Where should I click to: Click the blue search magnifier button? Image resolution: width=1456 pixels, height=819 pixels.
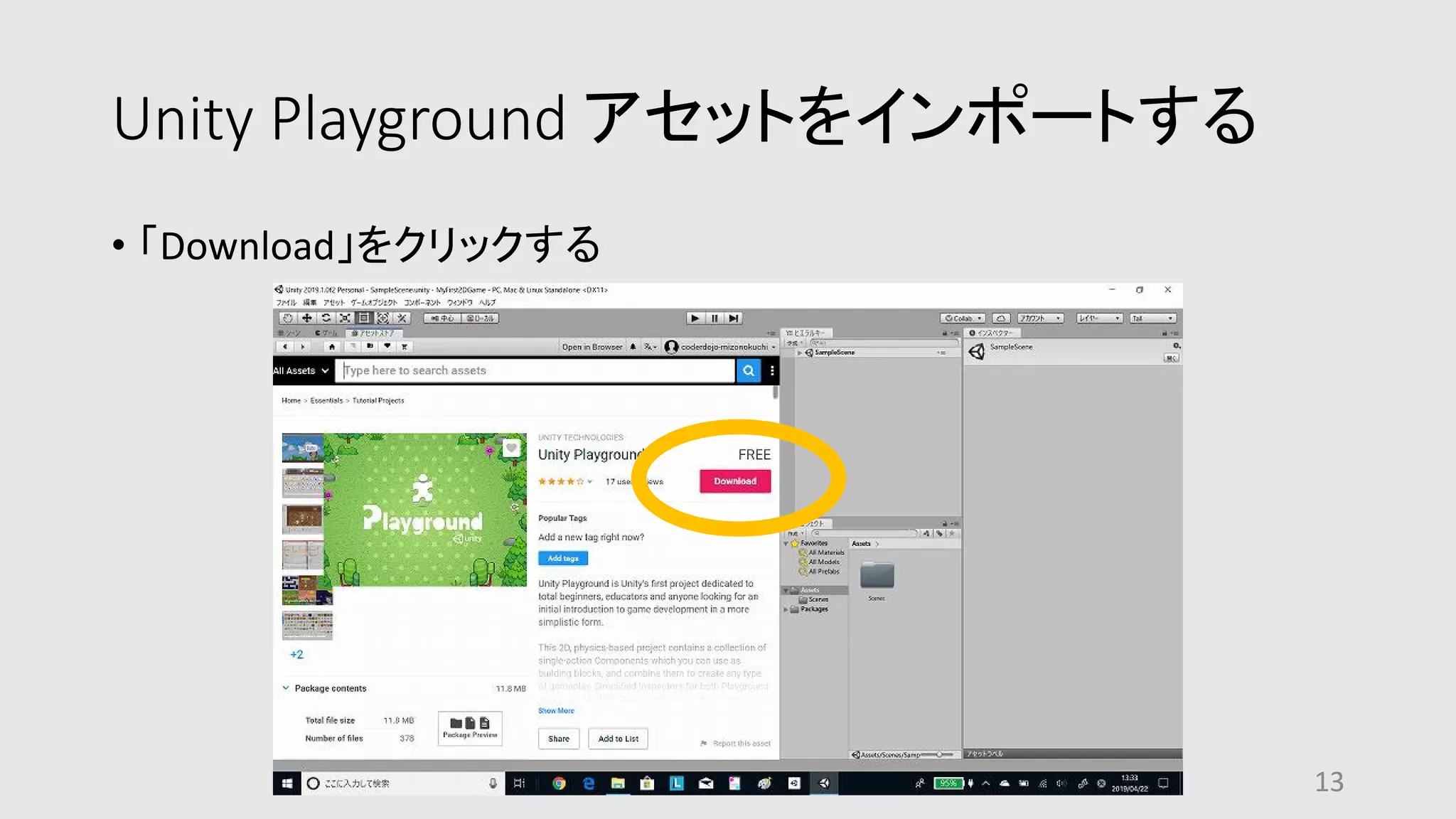coord(749,370)
